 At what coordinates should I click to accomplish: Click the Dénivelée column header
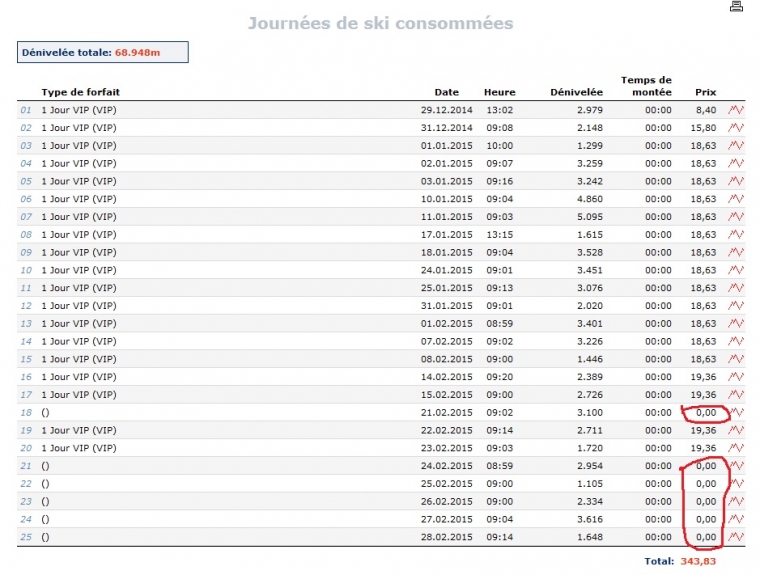pyautogui.click(x=576, y=92)
